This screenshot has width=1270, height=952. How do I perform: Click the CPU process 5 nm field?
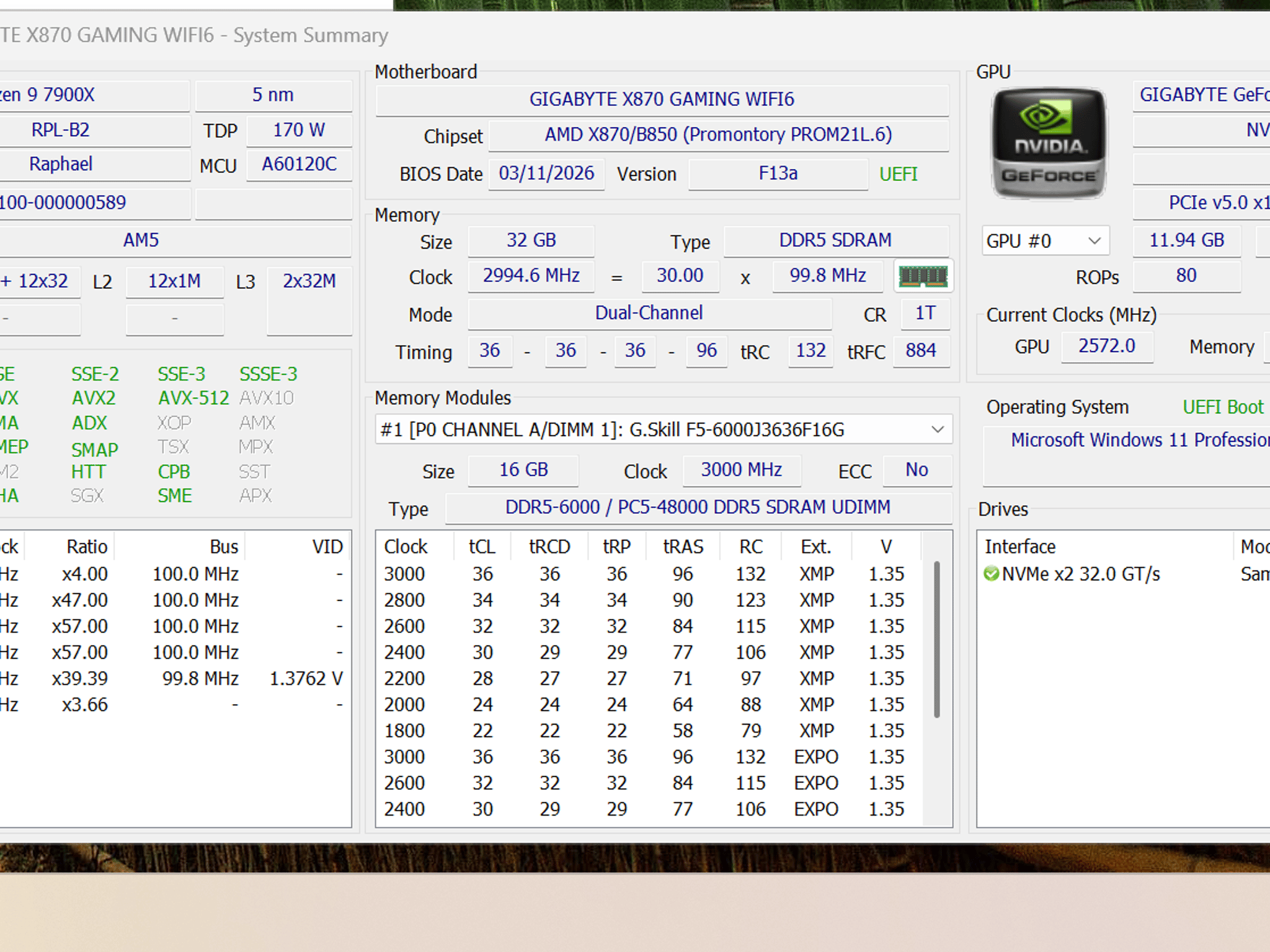(x=273, y=95)
